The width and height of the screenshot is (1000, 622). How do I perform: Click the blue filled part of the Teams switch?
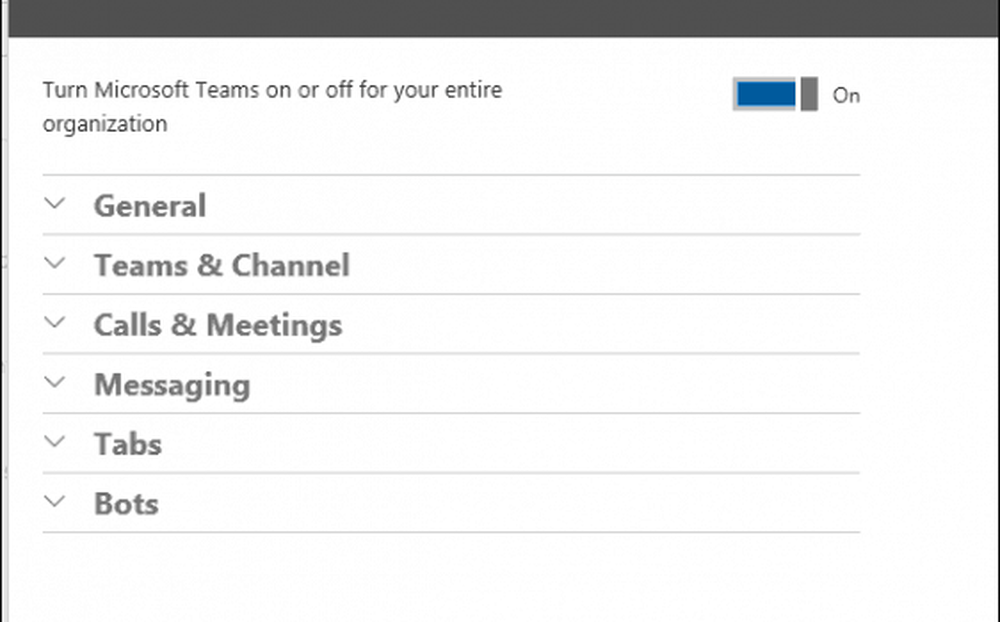[x=766, y=95]
